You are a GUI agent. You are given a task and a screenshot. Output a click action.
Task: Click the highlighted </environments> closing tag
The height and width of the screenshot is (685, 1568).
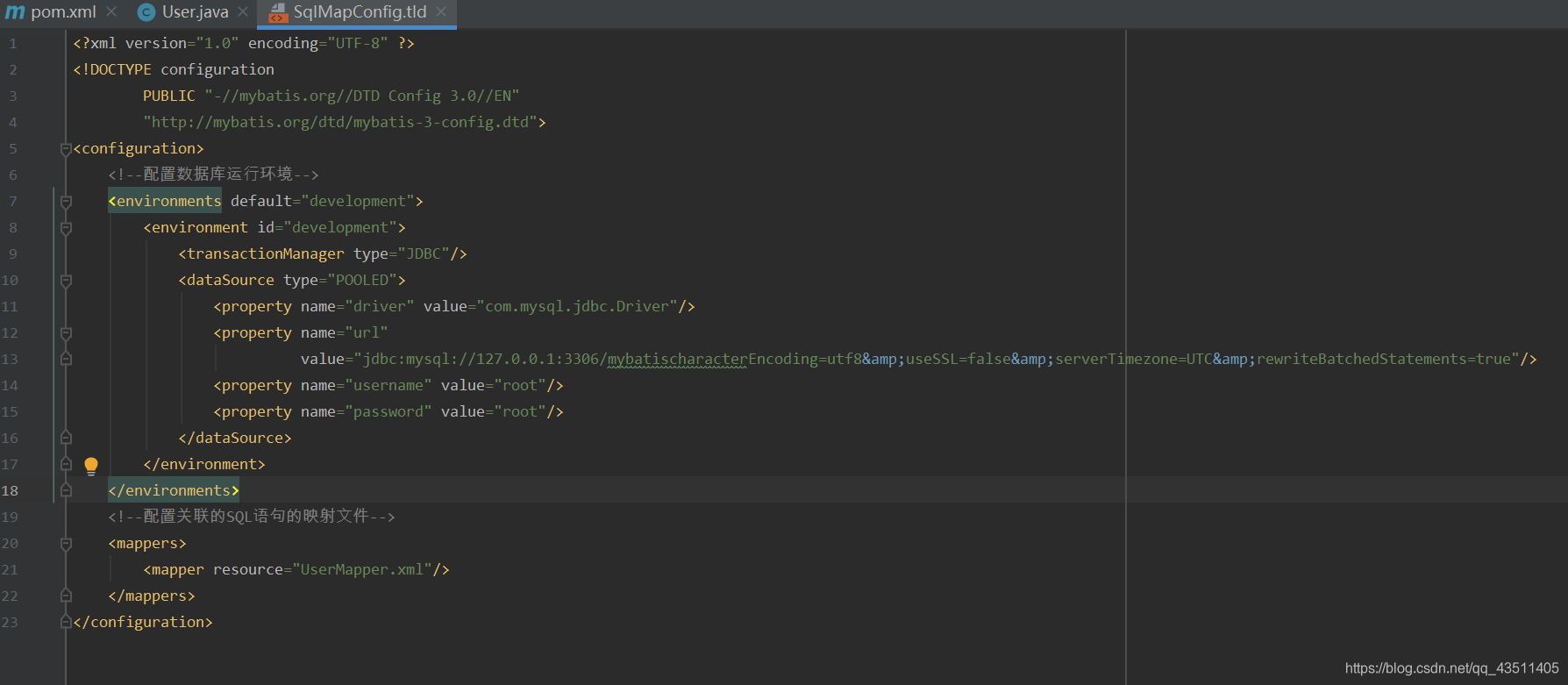tap(174, 490)
